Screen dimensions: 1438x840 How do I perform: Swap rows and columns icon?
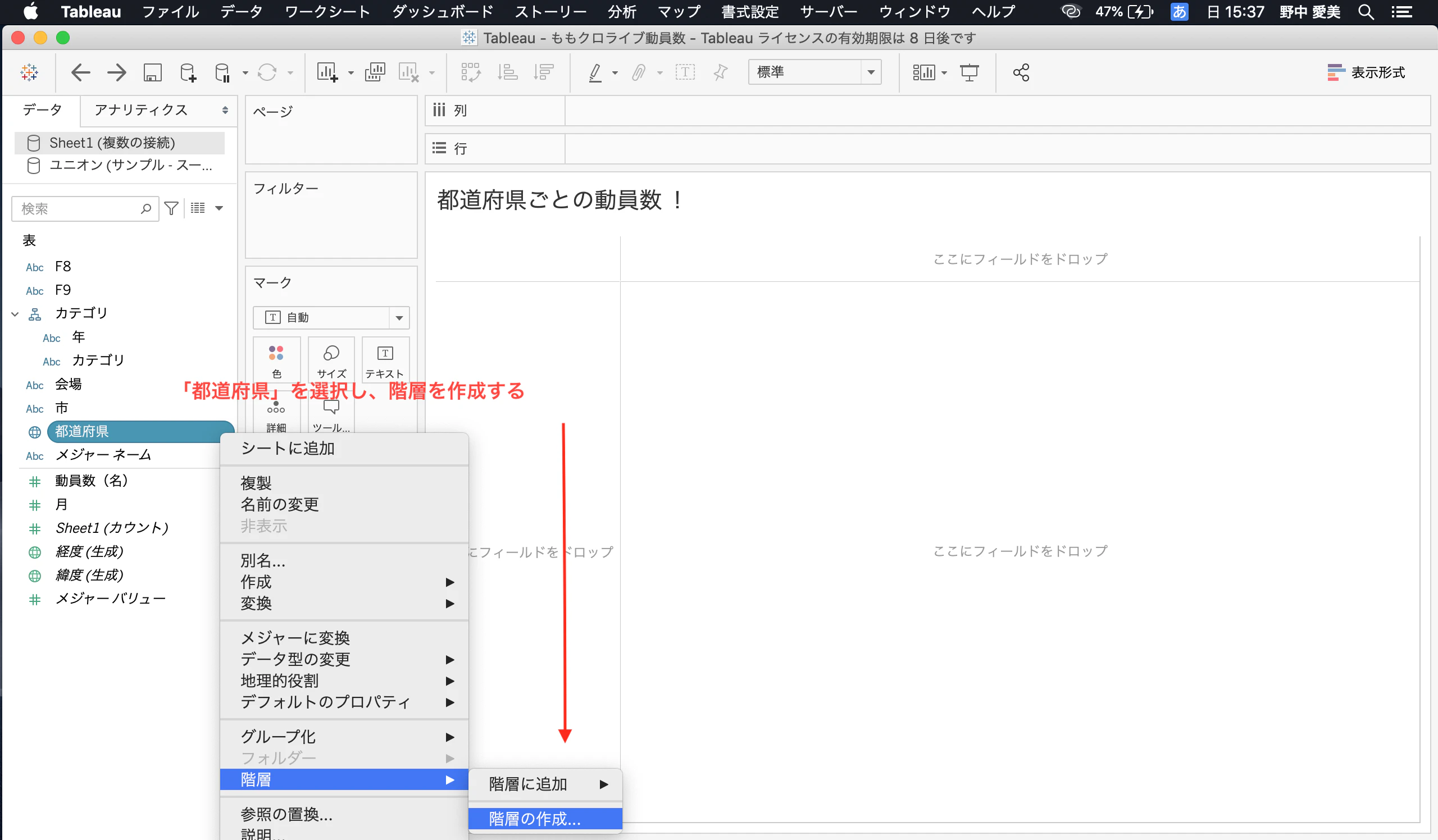pos(471,72)
